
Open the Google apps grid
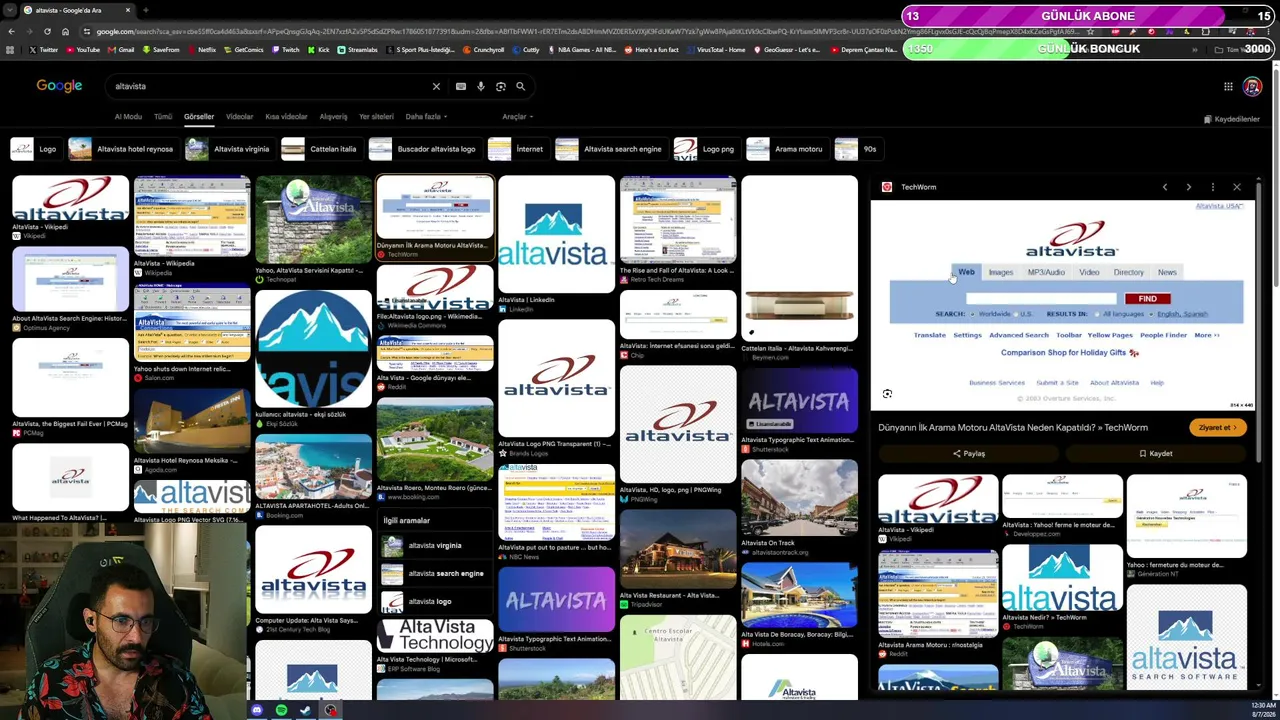[1228, 87]
